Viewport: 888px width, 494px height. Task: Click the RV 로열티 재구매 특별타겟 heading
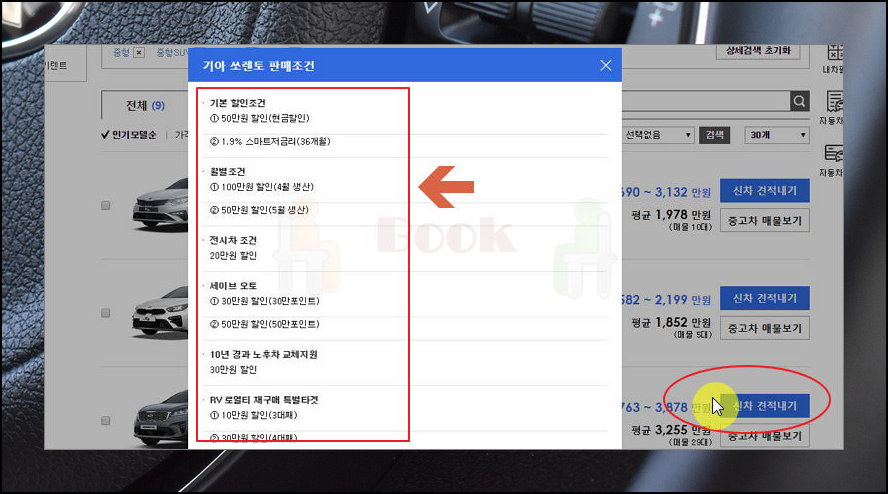point(264,400)
